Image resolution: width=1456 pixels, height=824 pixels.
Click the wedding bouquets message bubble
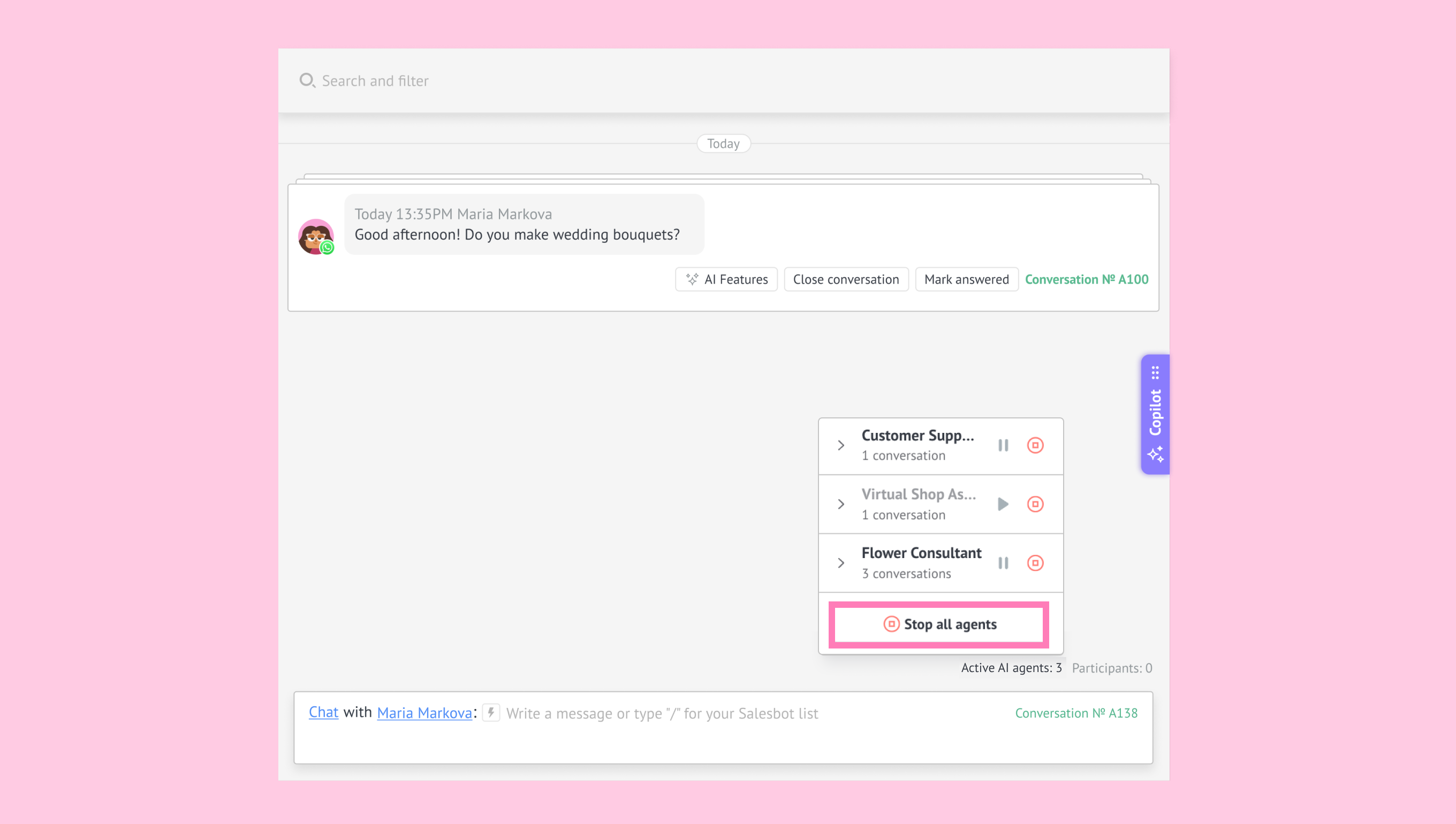524,225
